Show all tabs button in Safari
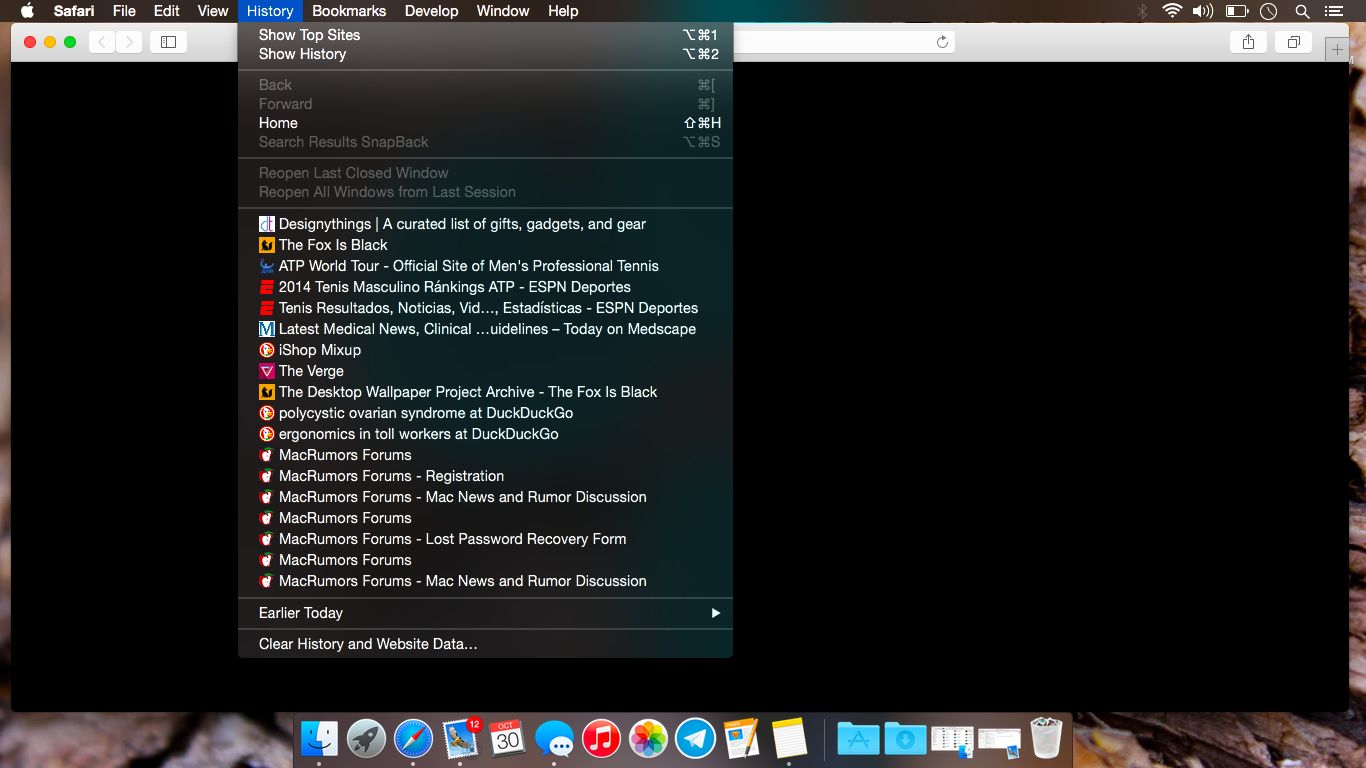This screenshot has width=1366, height=768. click(x=1294, y=42)
